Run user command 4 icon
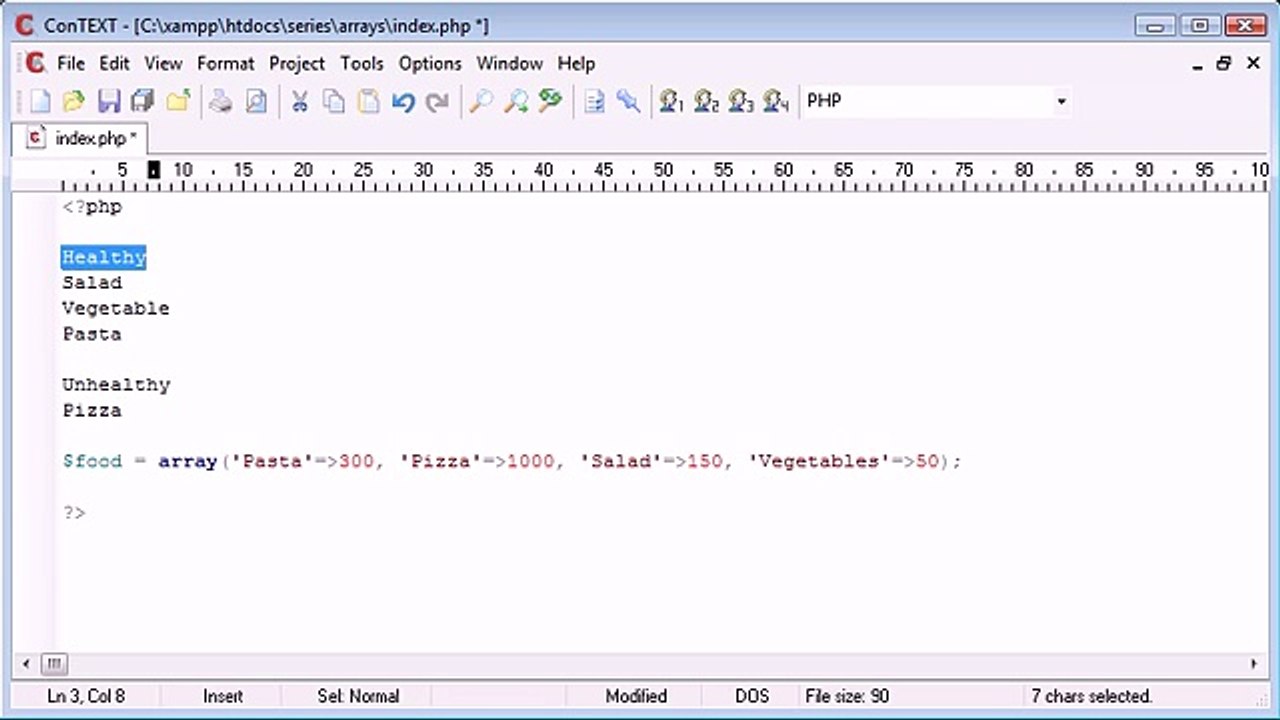Screen dimensions: 1280x720 [776, 101]
